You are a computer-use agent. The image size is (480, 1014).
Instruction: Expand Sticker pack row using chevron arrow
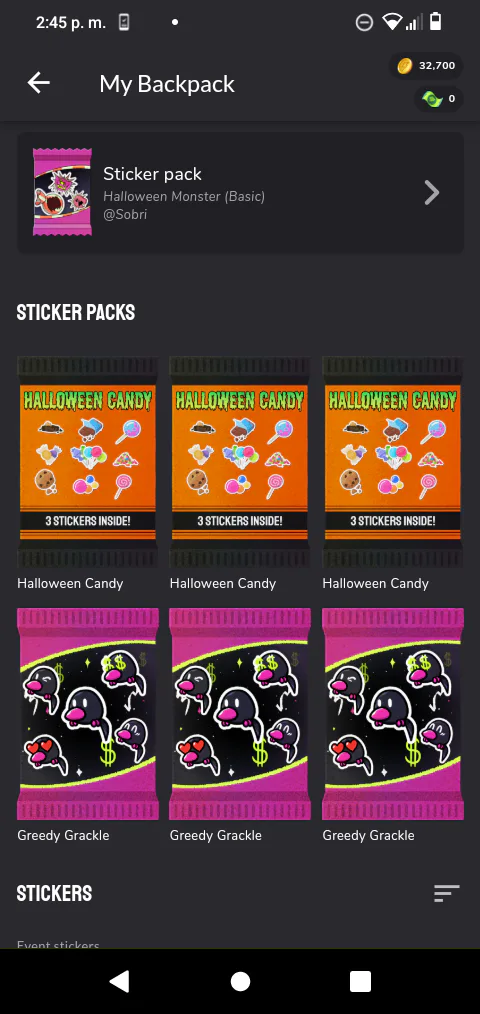[x=431, y=192]
